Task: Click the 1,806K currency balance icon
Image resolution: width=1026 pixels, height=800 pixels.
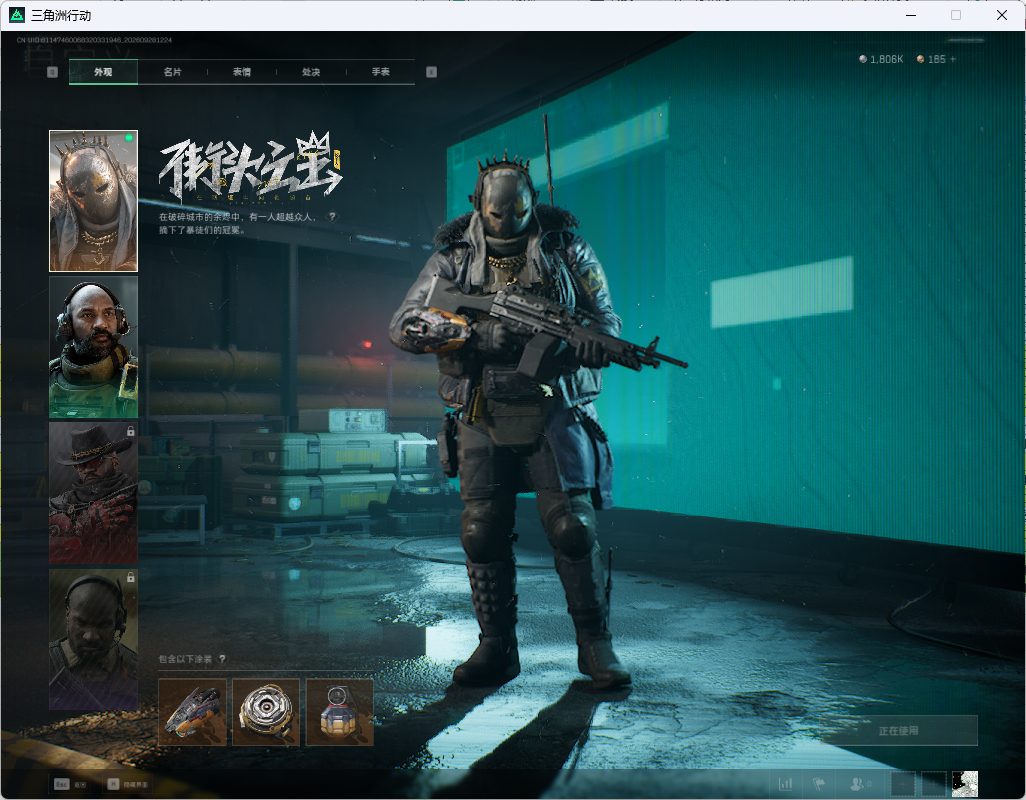Action: click(x=863, y=59)
